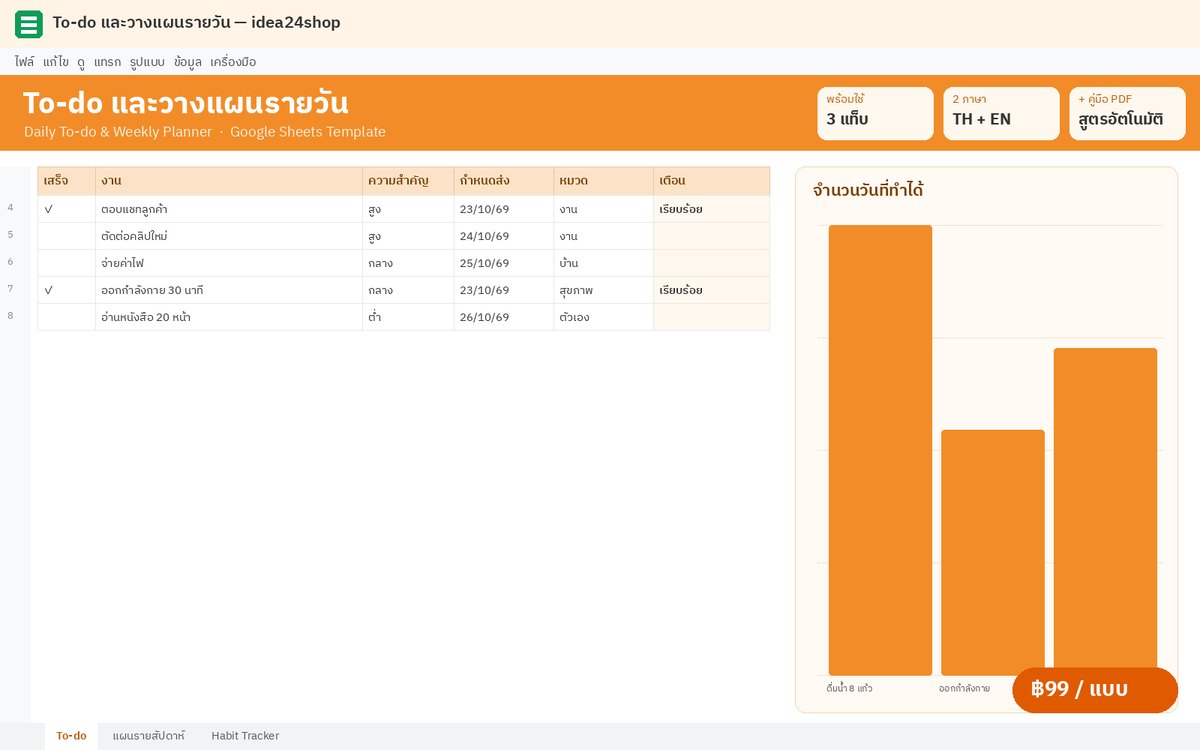Open the ข้อมูล menu
The height and width of the screenshot is (750, 1200).
[187, 62]
